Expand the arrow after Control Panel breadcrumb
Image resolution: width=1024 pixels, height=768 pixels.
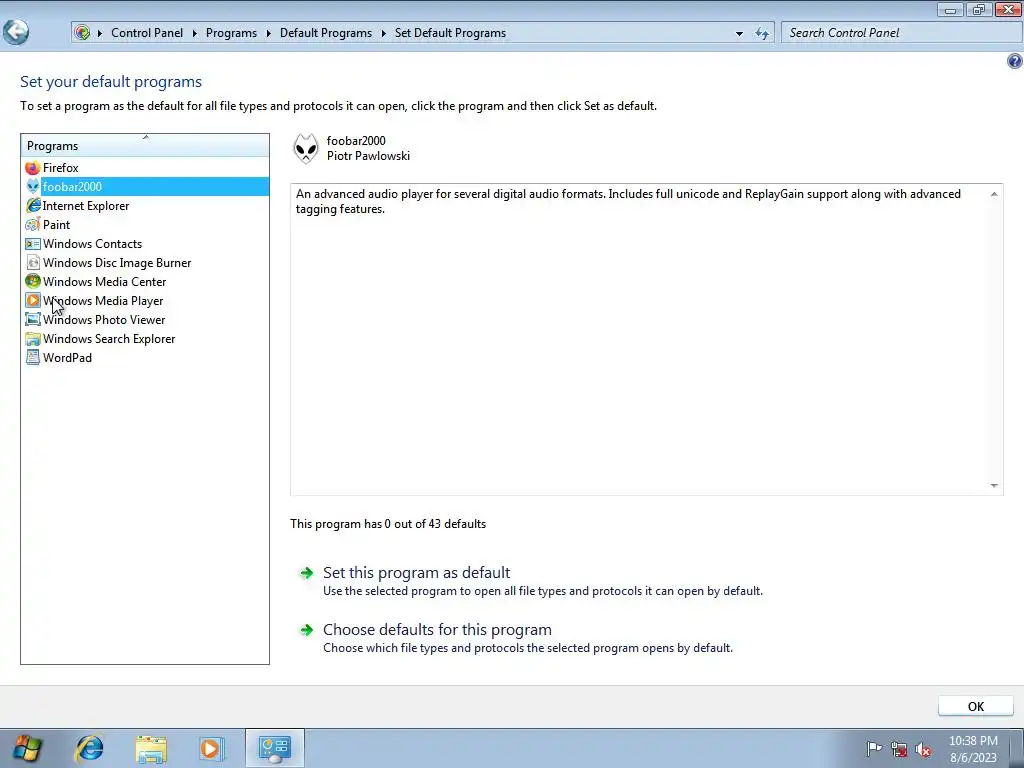195,33
